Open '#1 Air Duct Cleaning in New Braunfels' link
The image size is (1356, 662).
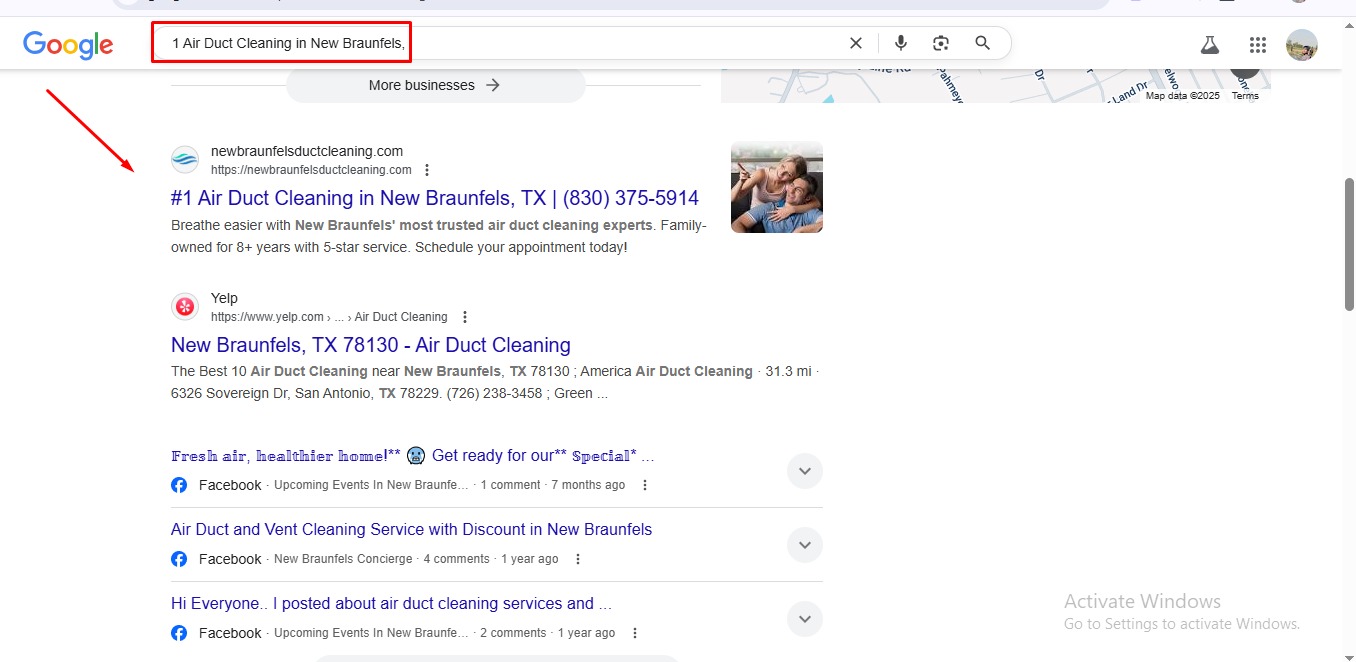434,198
